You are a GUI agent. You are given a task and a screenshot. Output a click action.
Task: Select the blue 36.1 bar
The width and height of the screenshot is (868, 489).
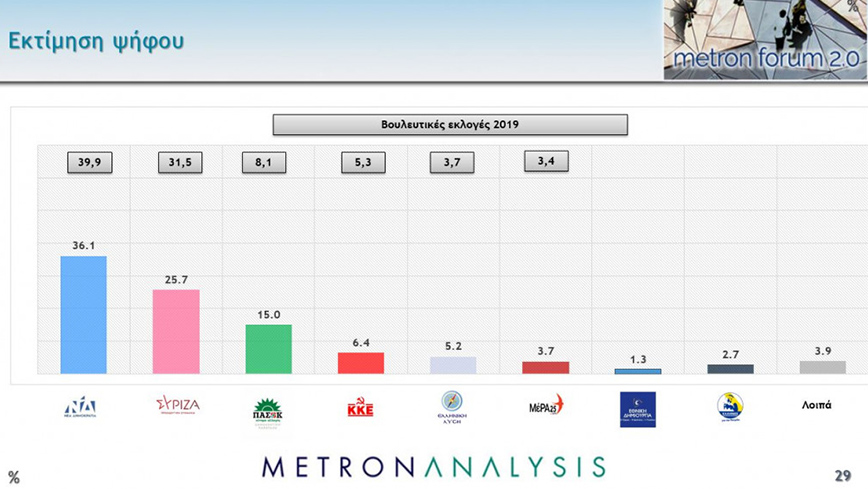[x=84, y=315]
